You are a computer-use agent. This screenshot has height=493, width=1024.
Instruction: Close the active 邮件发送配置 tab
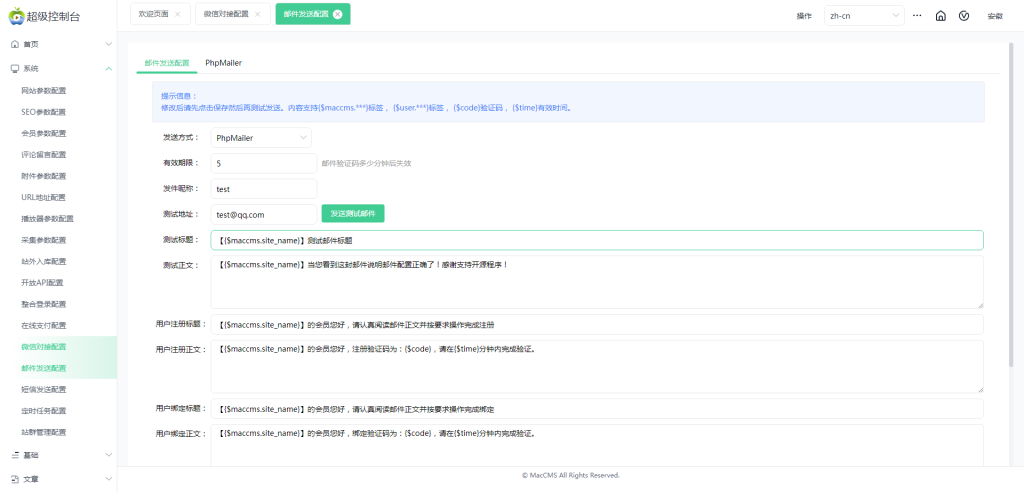[x=337, y=14]
